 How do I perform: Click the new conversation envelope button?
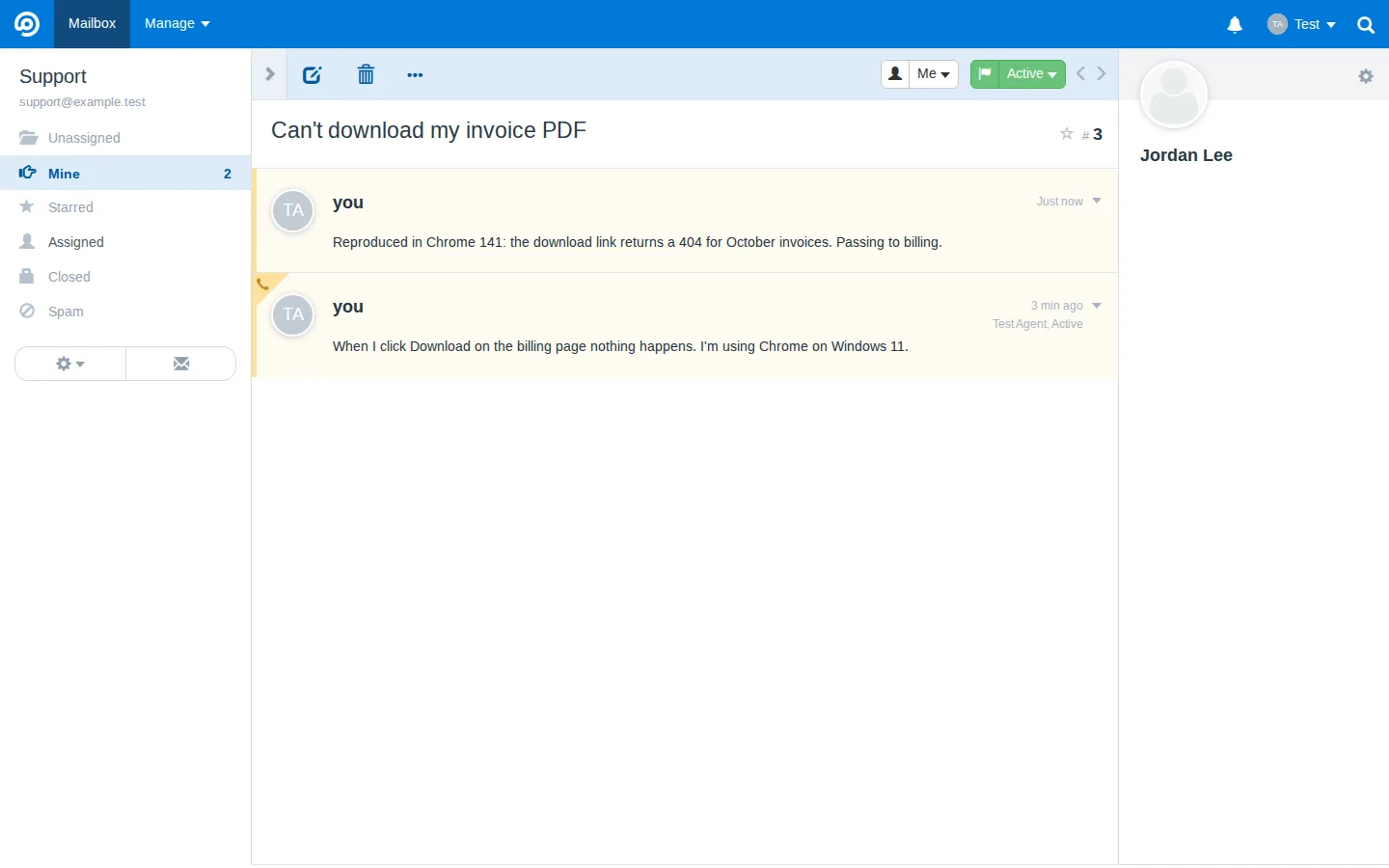pyautogui.click(x=181, y=364)
